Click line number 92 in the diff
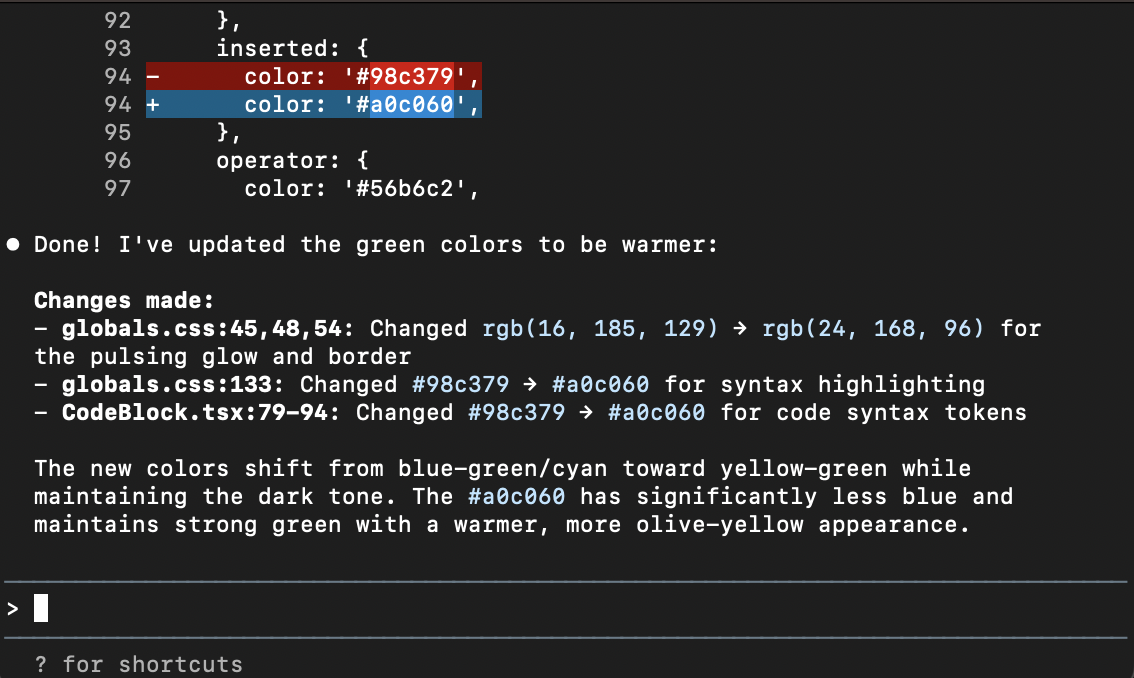 (117, 20)
